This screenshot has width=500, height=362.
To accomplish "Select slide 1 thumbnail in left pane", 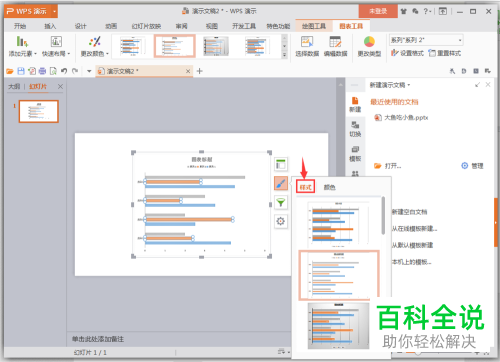I will point(39,112).
